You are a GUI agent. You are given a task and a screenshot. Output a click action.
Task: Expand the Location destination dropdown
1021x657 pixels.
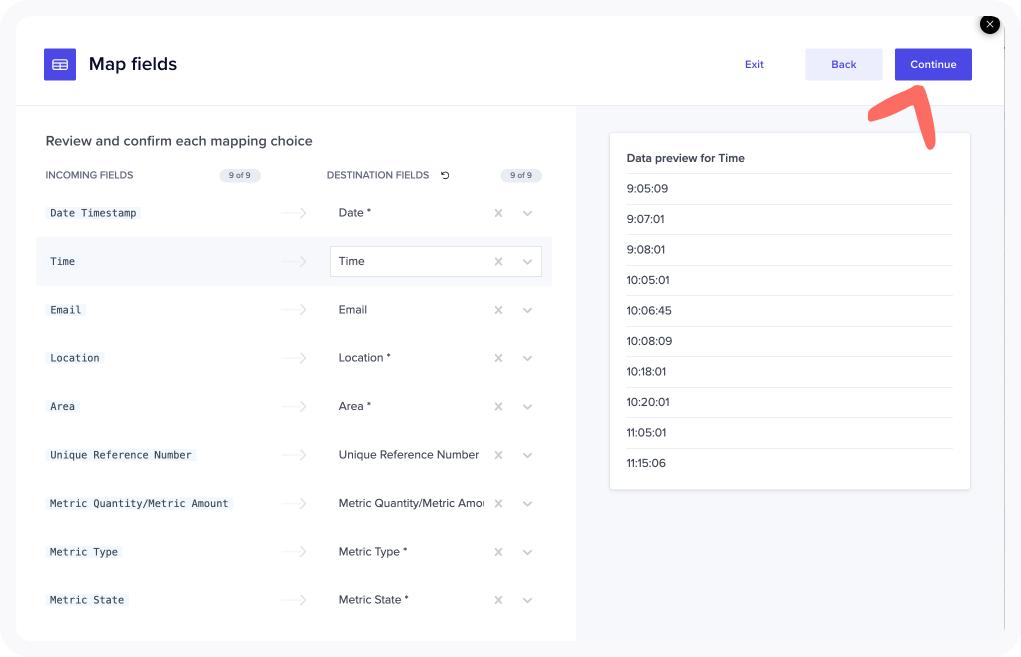527,358
